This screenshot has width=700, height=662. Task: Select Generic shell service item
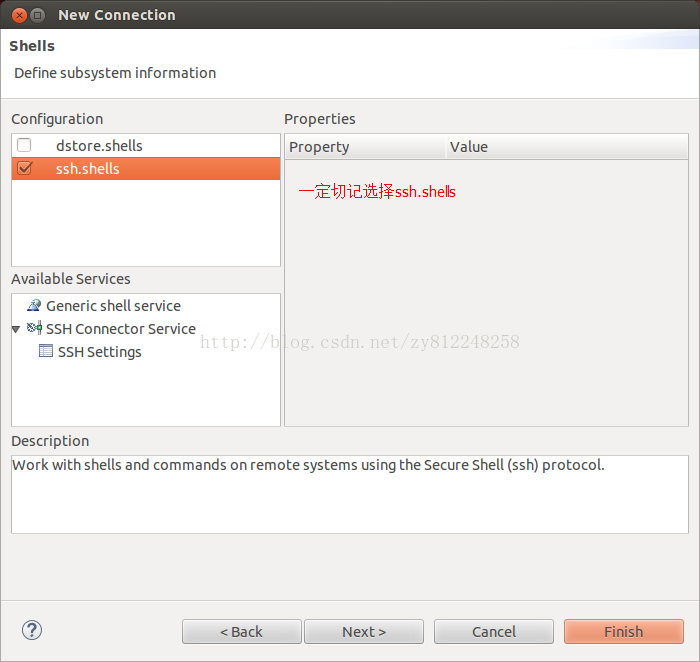(x=113, y=306)
